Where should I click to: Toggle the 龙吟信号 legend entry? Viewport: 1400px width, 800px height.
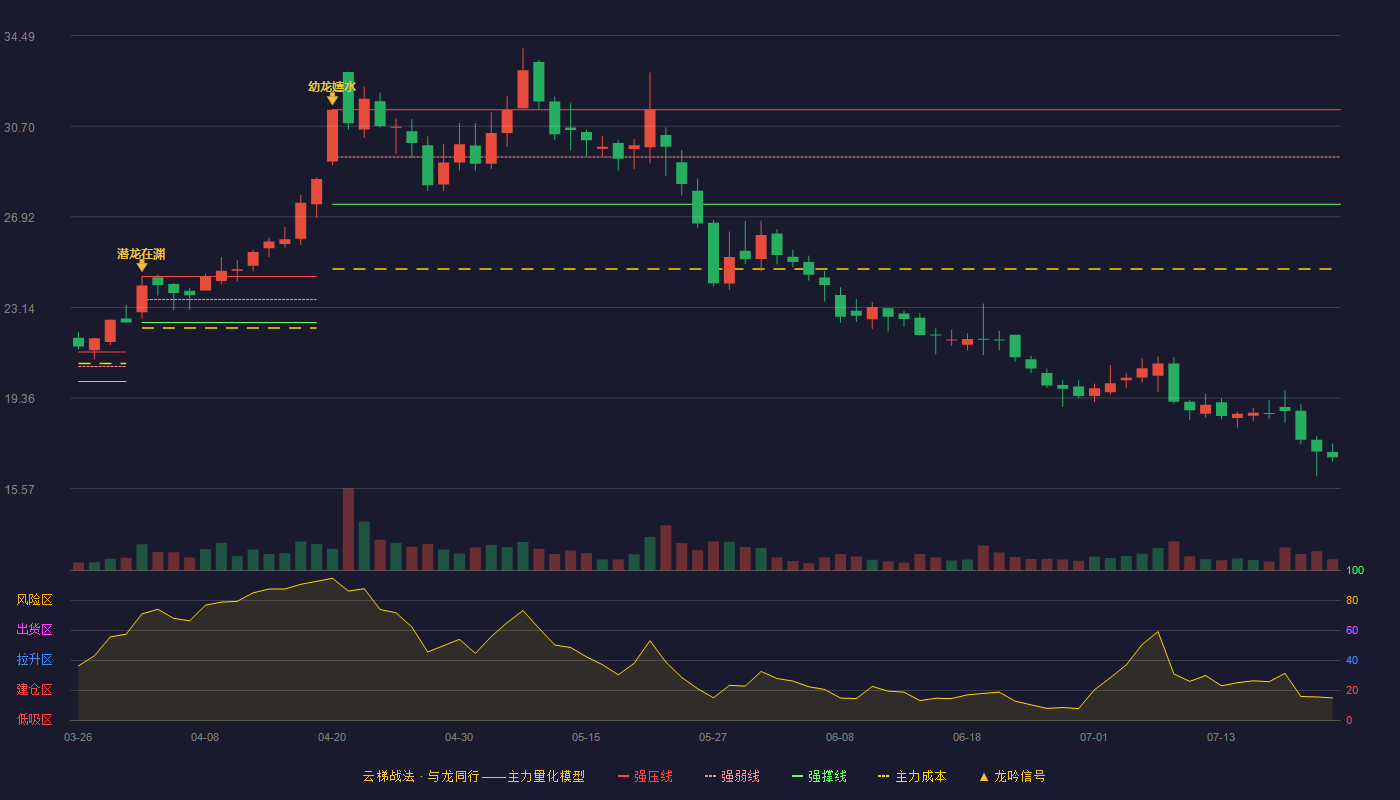click(x=1011, y=776)
